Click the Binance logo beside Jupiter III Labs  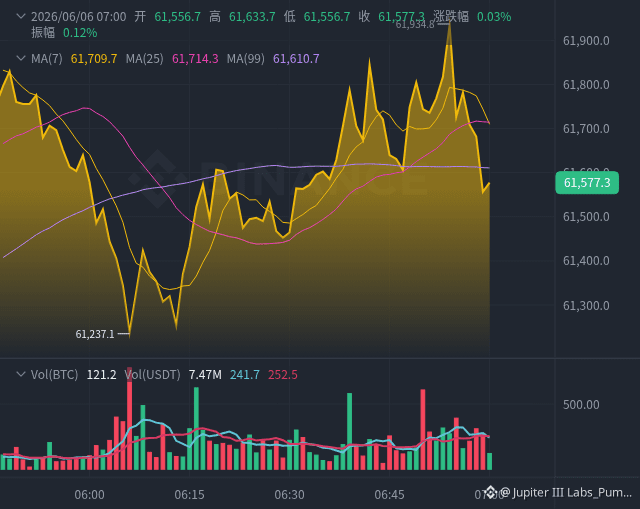[x=490, y=493]
